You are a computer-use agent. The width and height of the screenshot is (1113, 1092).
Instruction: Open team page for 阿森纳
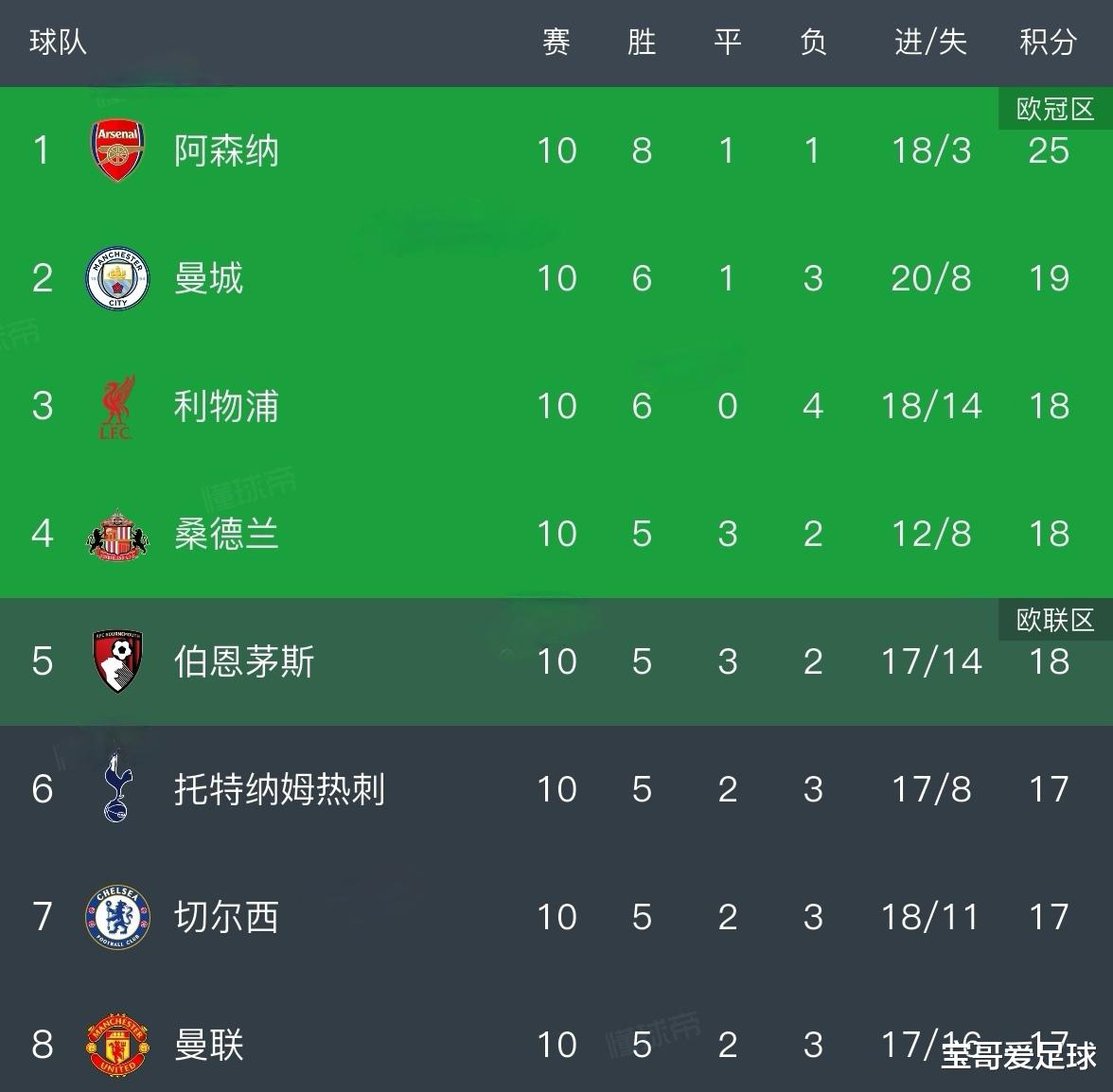(226, 150)
